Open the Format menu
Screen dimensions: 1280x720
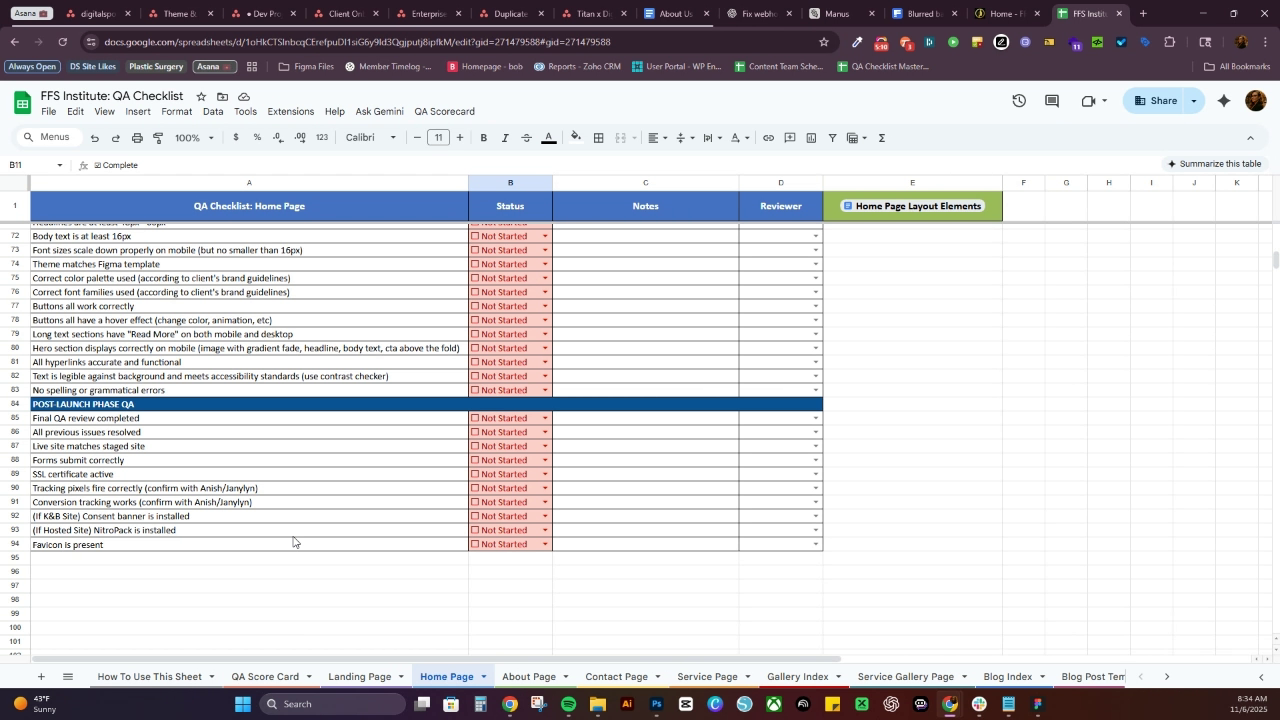[x=177, y=112]
